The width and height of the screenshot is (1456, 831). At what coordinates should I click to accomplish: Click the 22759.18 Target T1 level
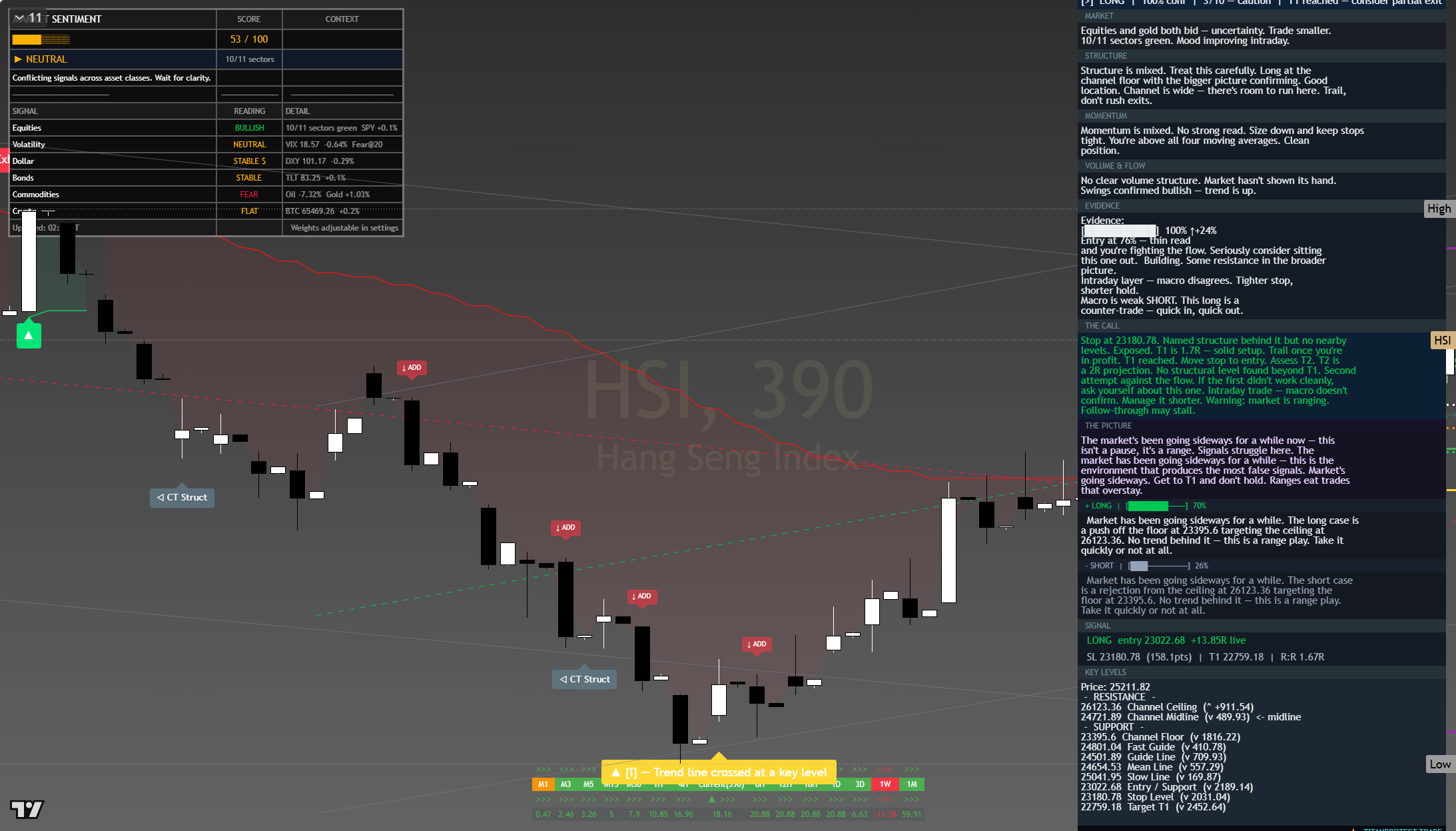pyautogui.click(x=1153, y=807)
